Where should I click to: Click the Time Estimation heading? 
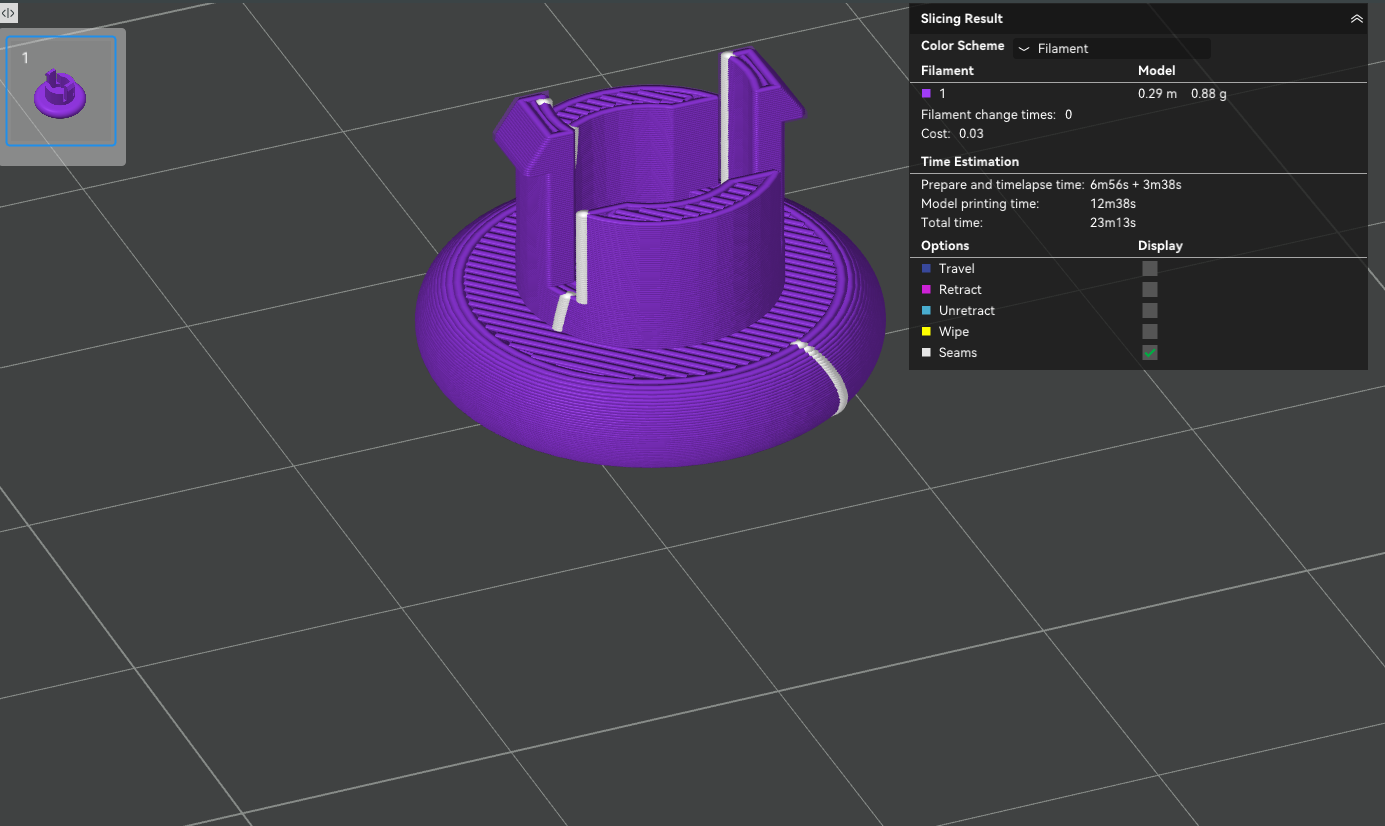970,161
